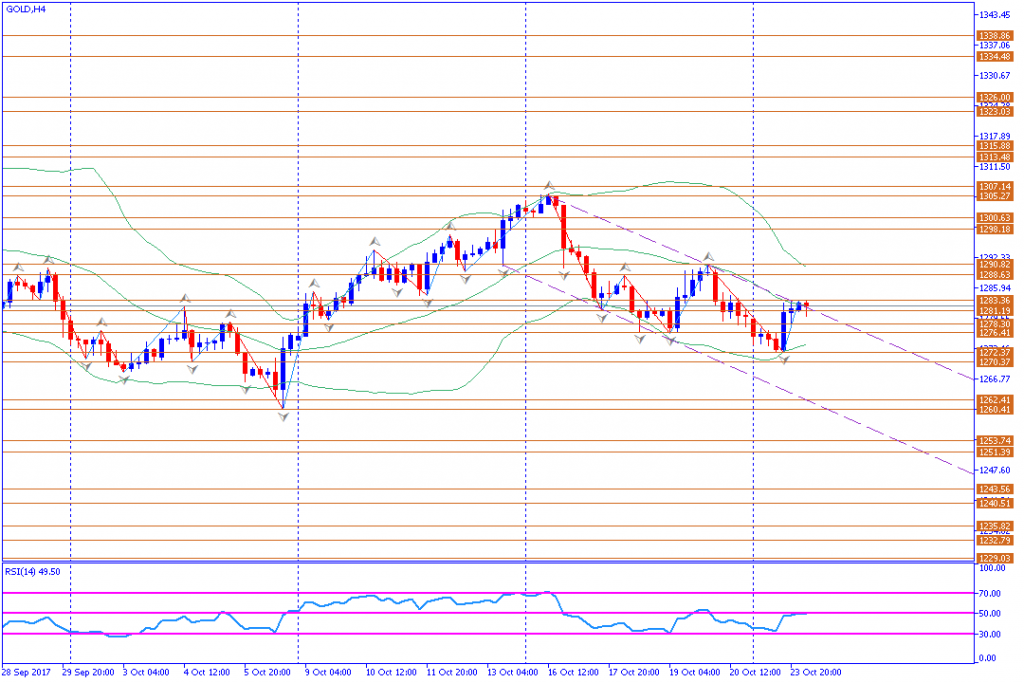Select the RSI 70.00 overbought level label
The image size is (1024, 683).
click(x=990, y=594)
